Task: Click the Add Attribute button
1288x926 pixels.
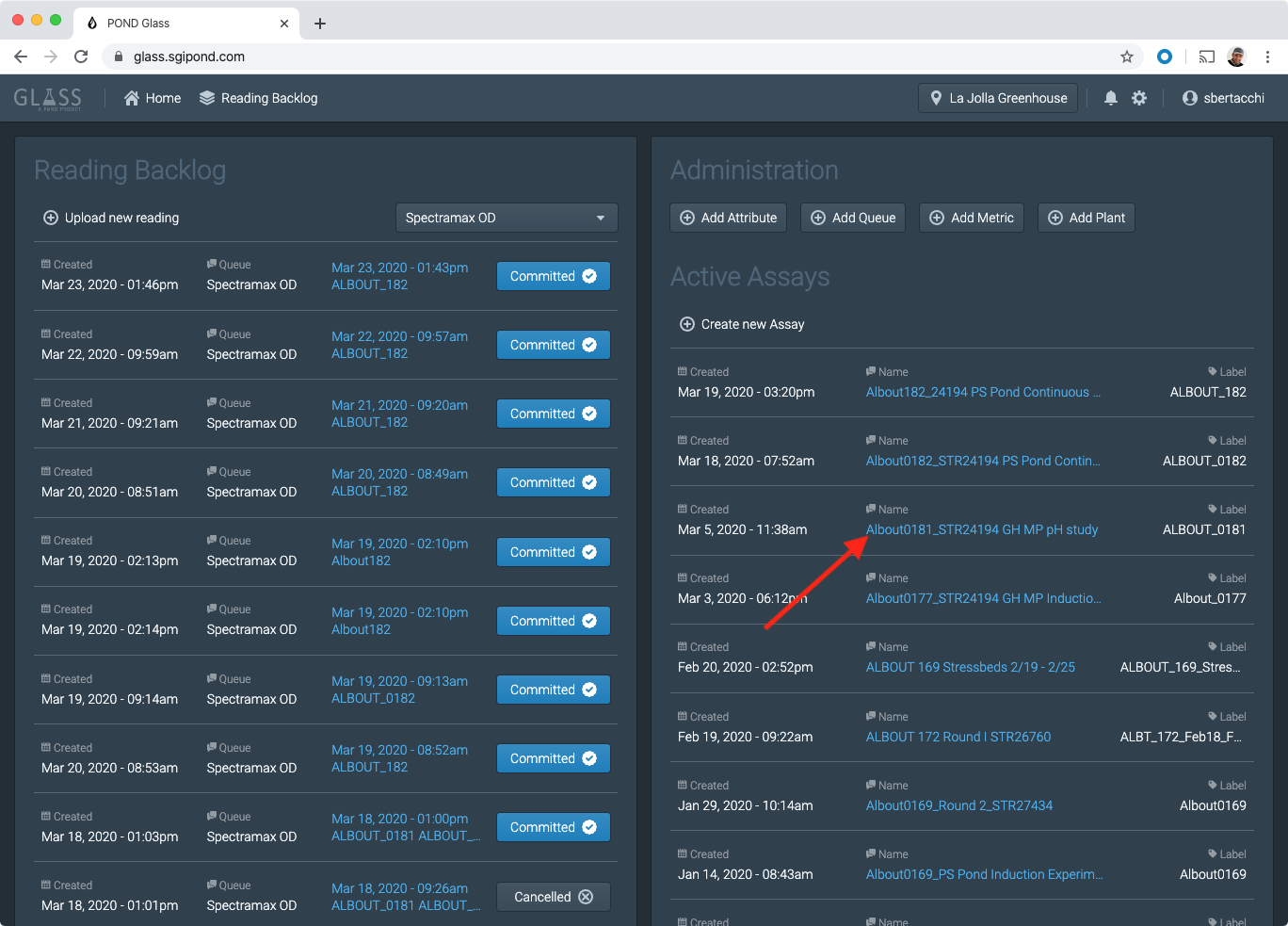Action: point(729,218)
